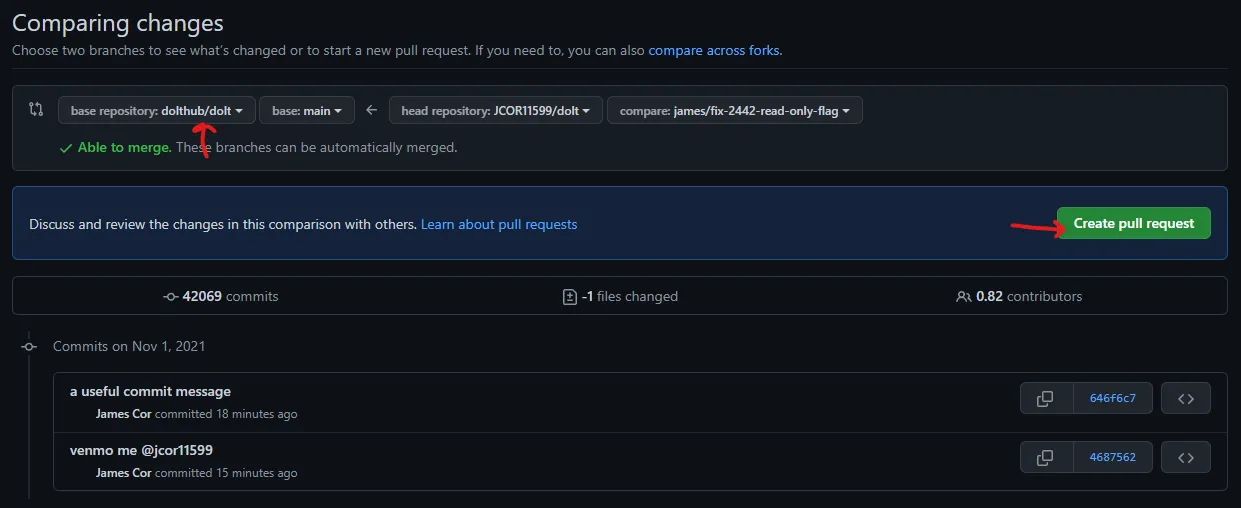Open 'venmo me @jcor11599' commit
This screenshot has height=508, width=1241.
coord(141,450)
